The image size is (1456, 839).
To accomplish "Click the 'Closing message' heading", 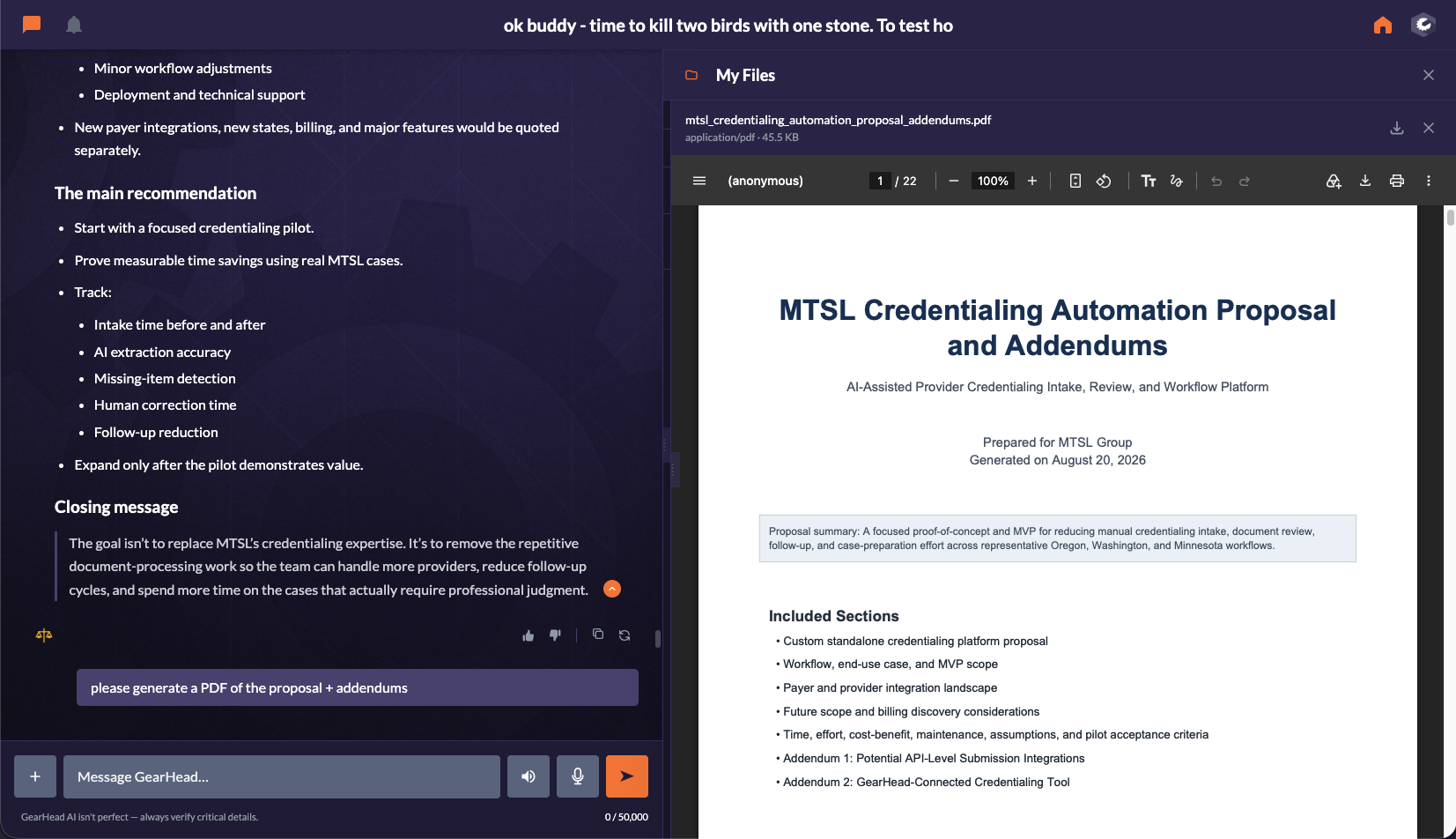I will tap(116, 507).
